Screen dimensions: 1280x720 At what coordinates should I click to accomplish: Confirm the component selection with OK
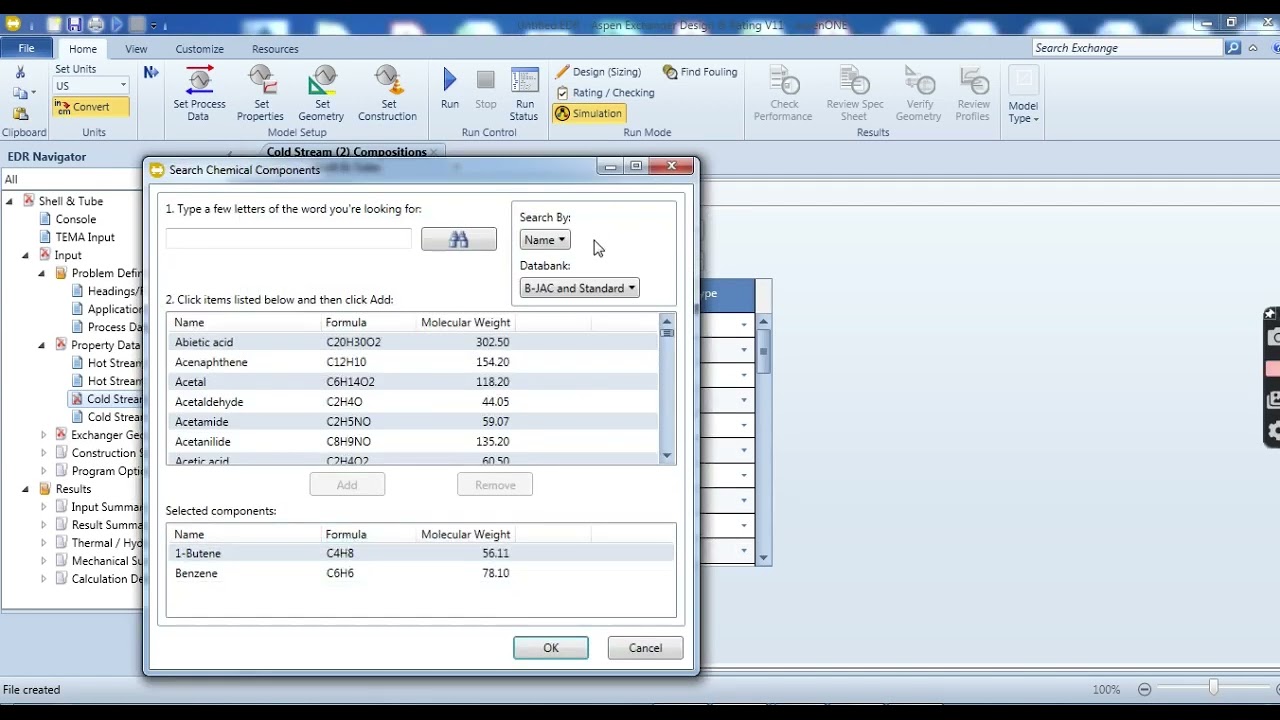pos(551,648)
